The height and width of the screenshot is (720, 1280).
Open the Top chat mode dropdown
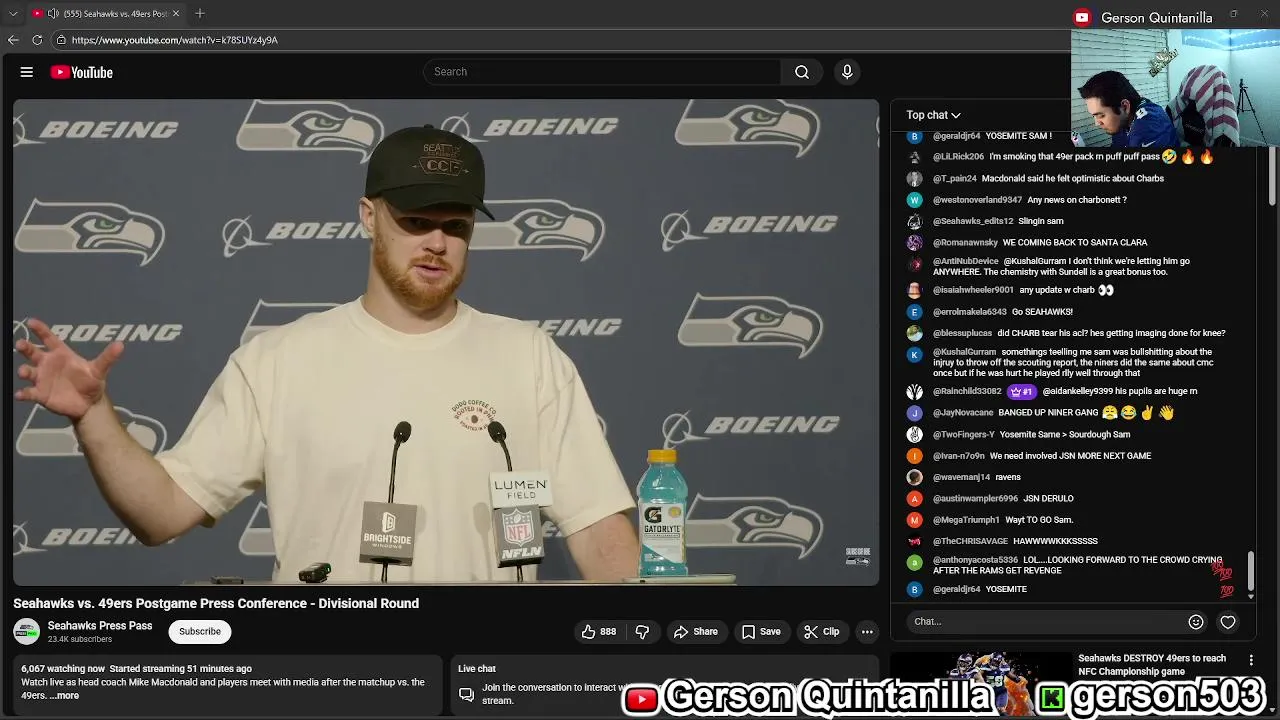(x=933, y=115)
